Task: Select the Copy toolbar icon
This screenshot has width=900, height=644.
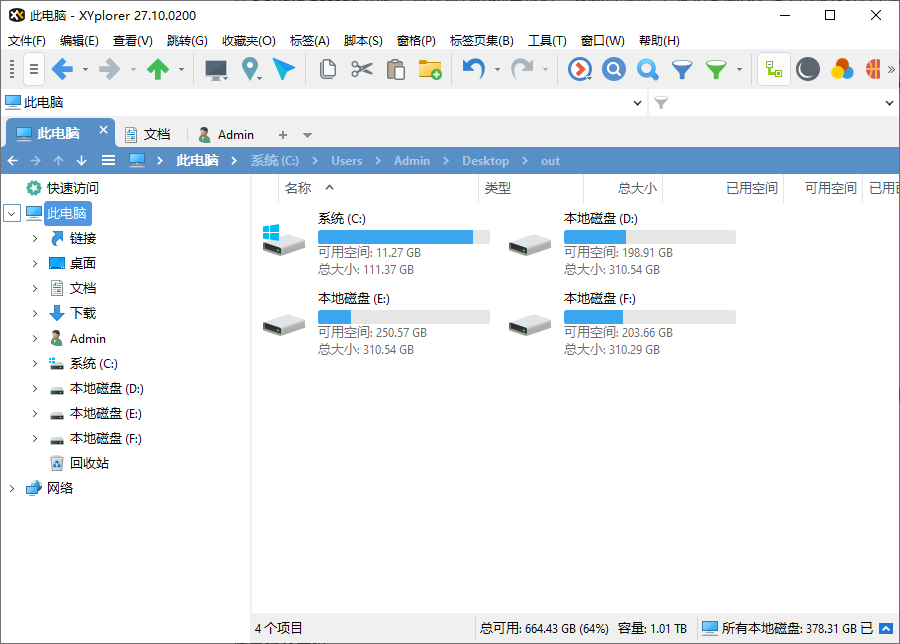Action: click(329, 70)
